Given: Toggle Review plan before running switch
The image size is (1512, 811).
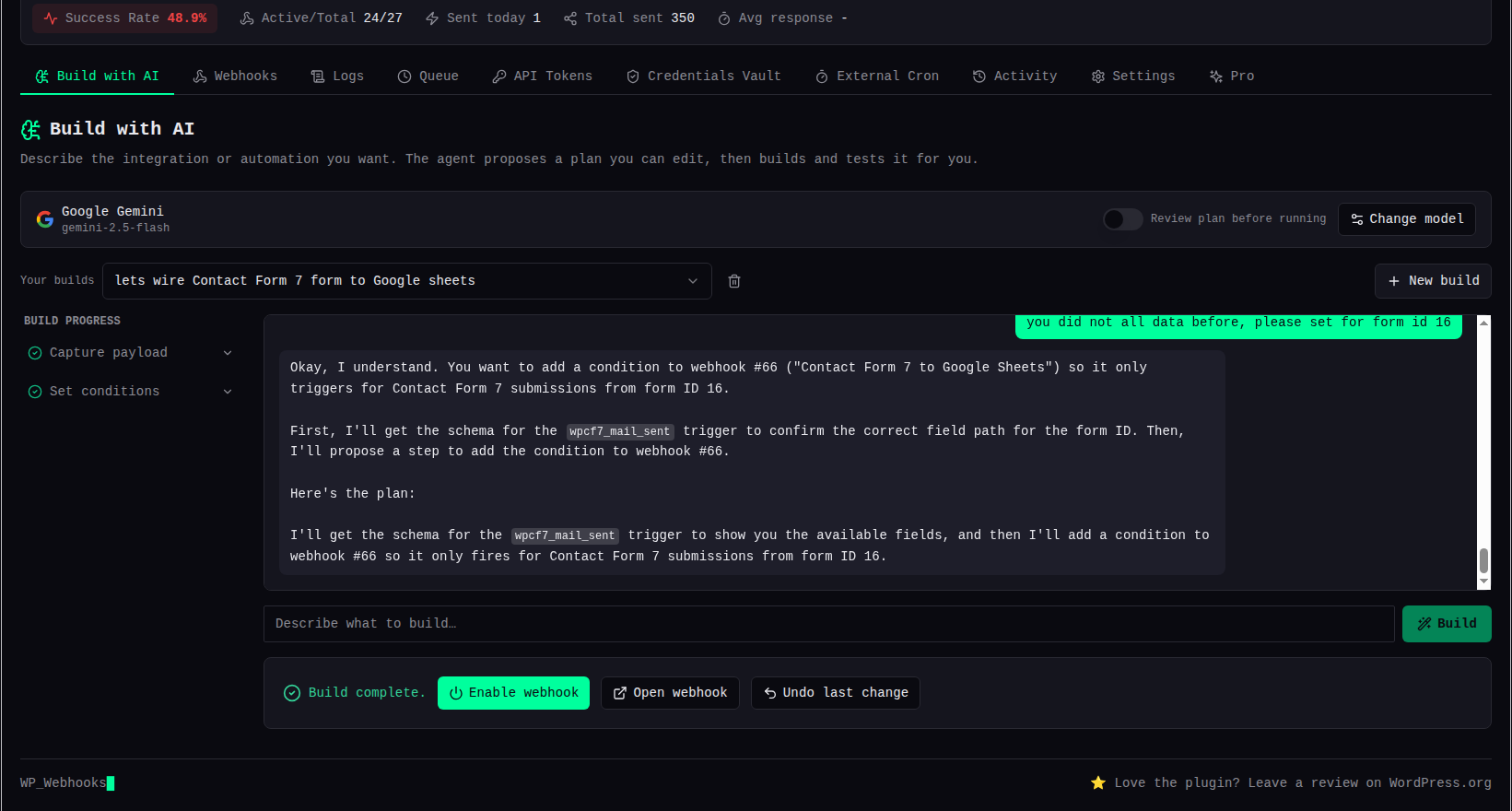Looking at the screenshot, I should click(x=1123, y=219).
